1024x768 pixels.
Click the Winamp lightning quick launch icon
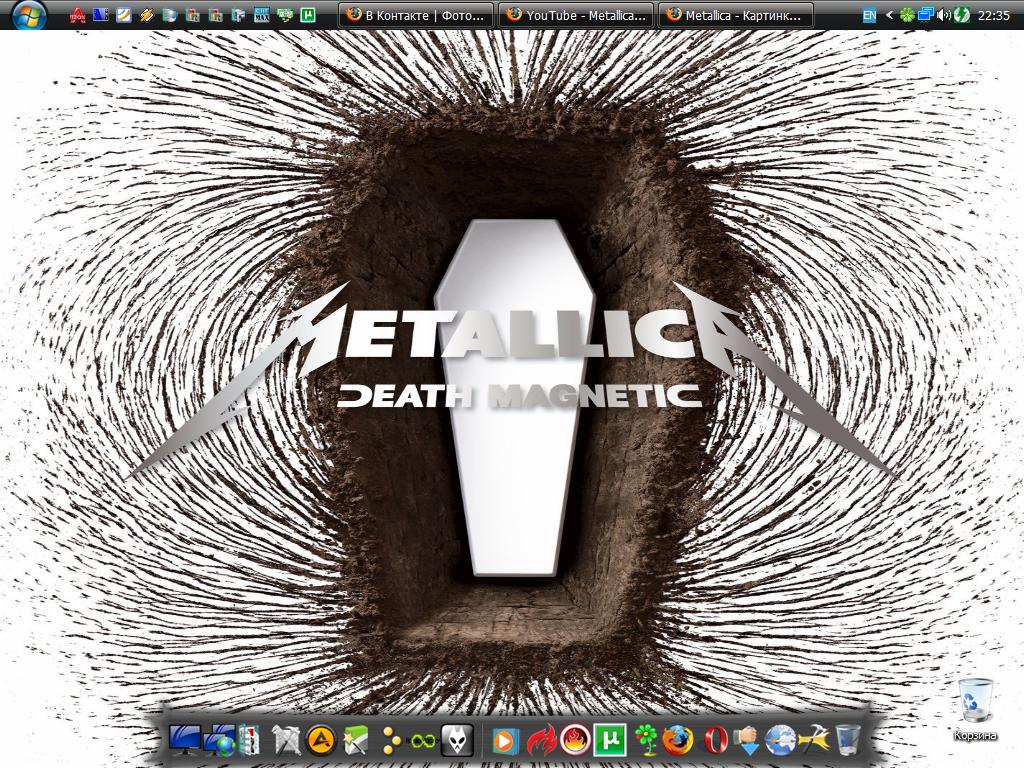pos(147,15)
